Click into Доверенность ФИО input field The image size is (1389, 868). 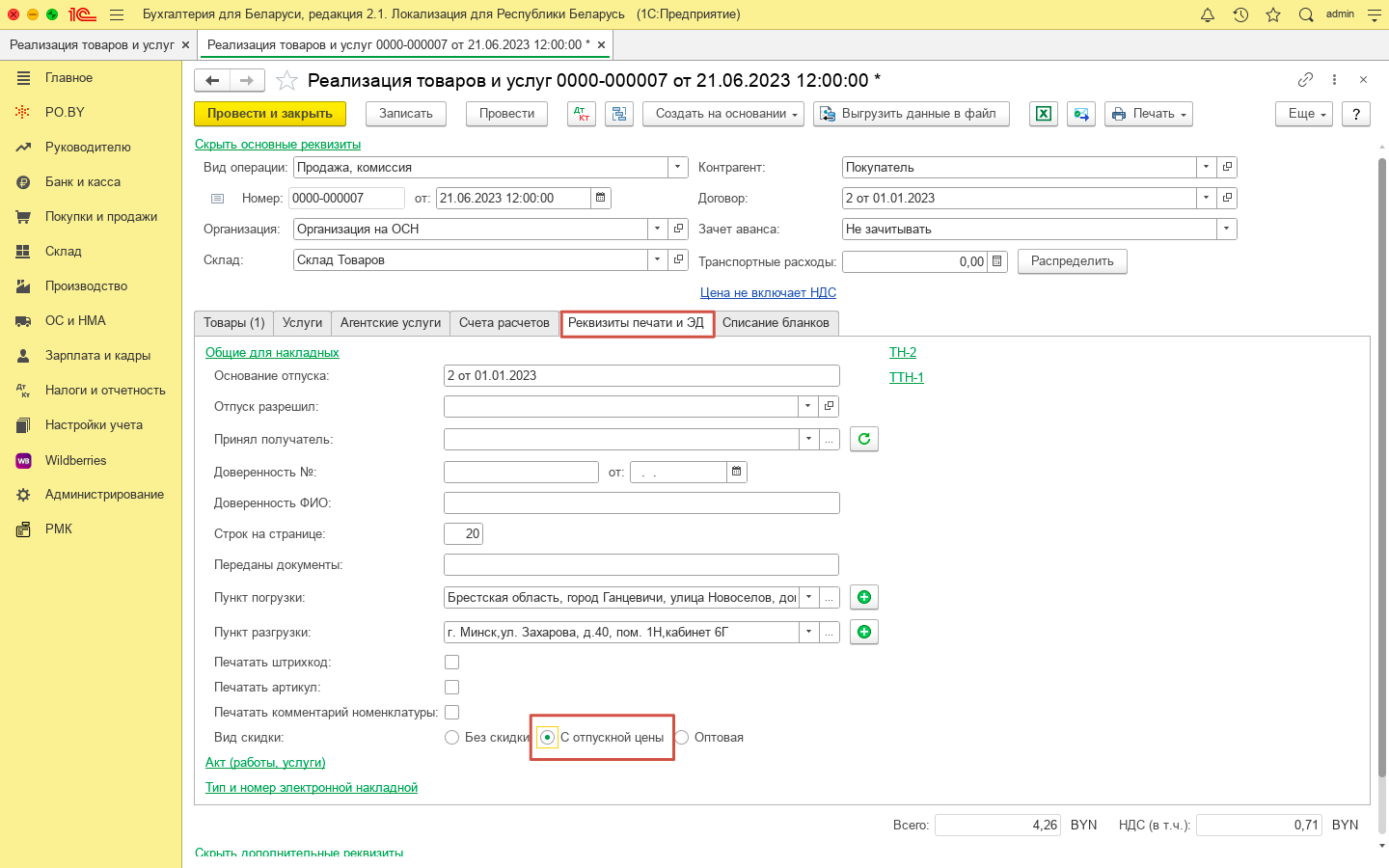641,502
